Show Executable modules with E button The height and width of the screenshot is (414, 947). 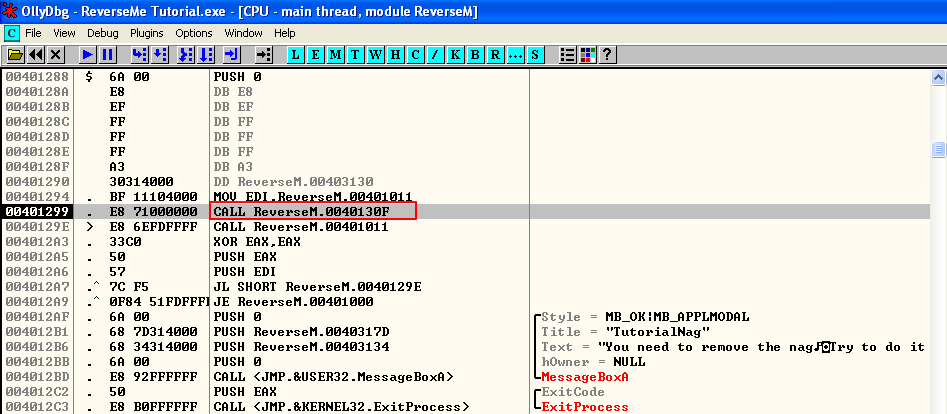(x=315, y=55)
